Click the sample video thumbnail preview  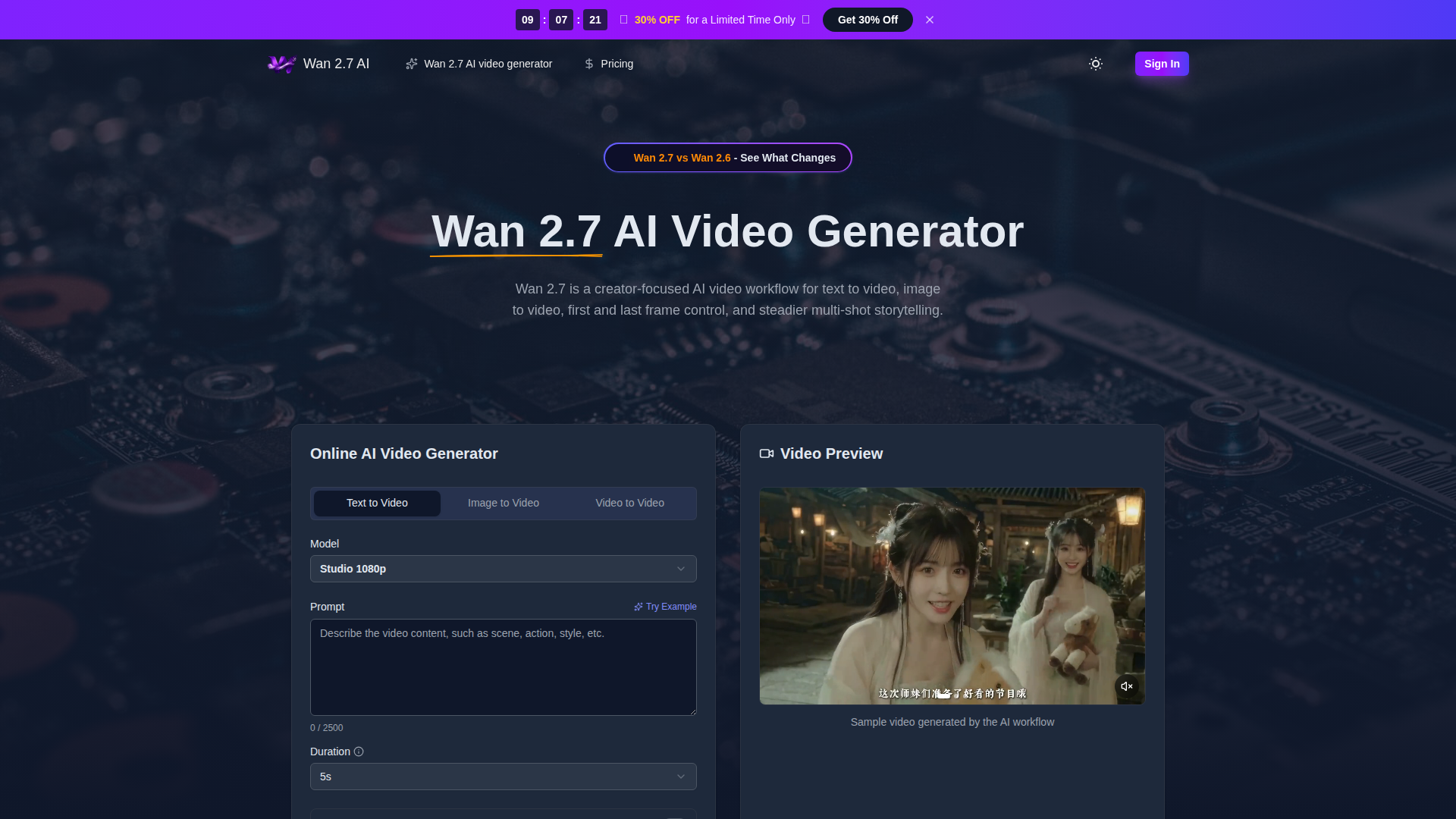pos(952,595)
